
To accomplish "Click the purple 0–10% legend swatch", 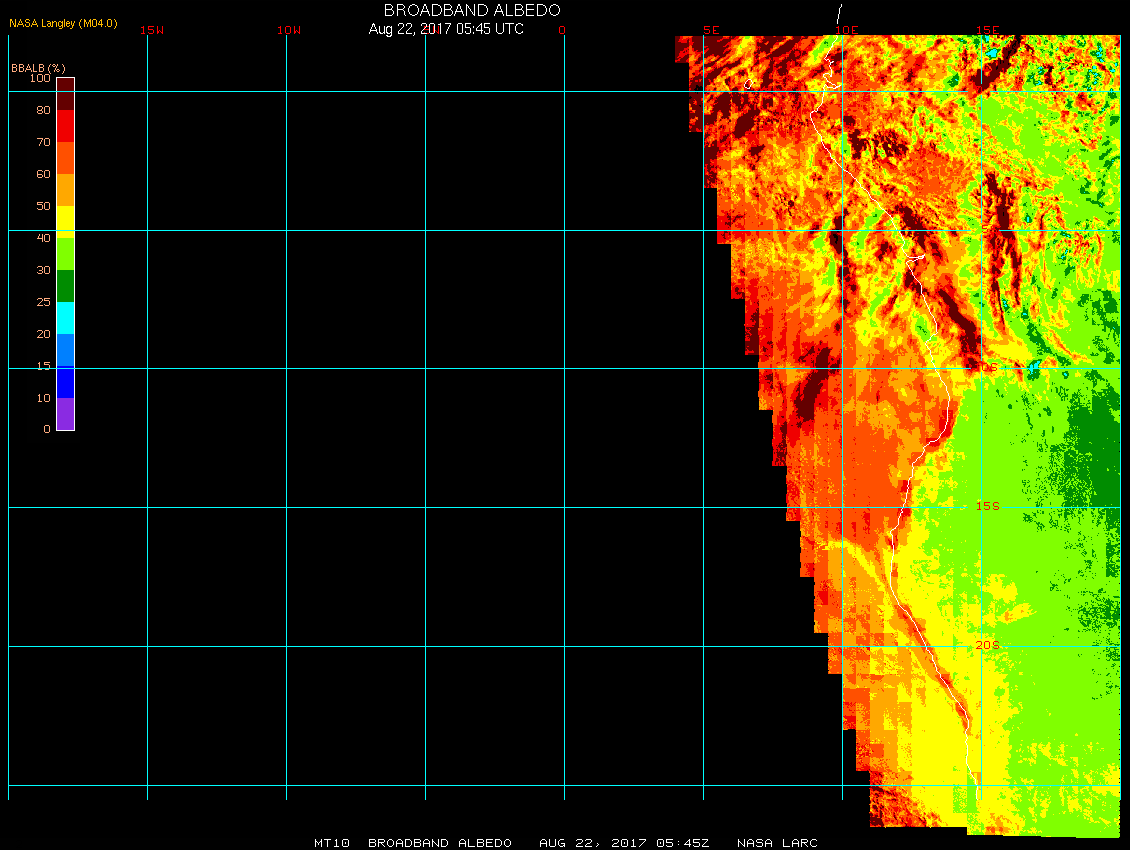I will point(65,414).
